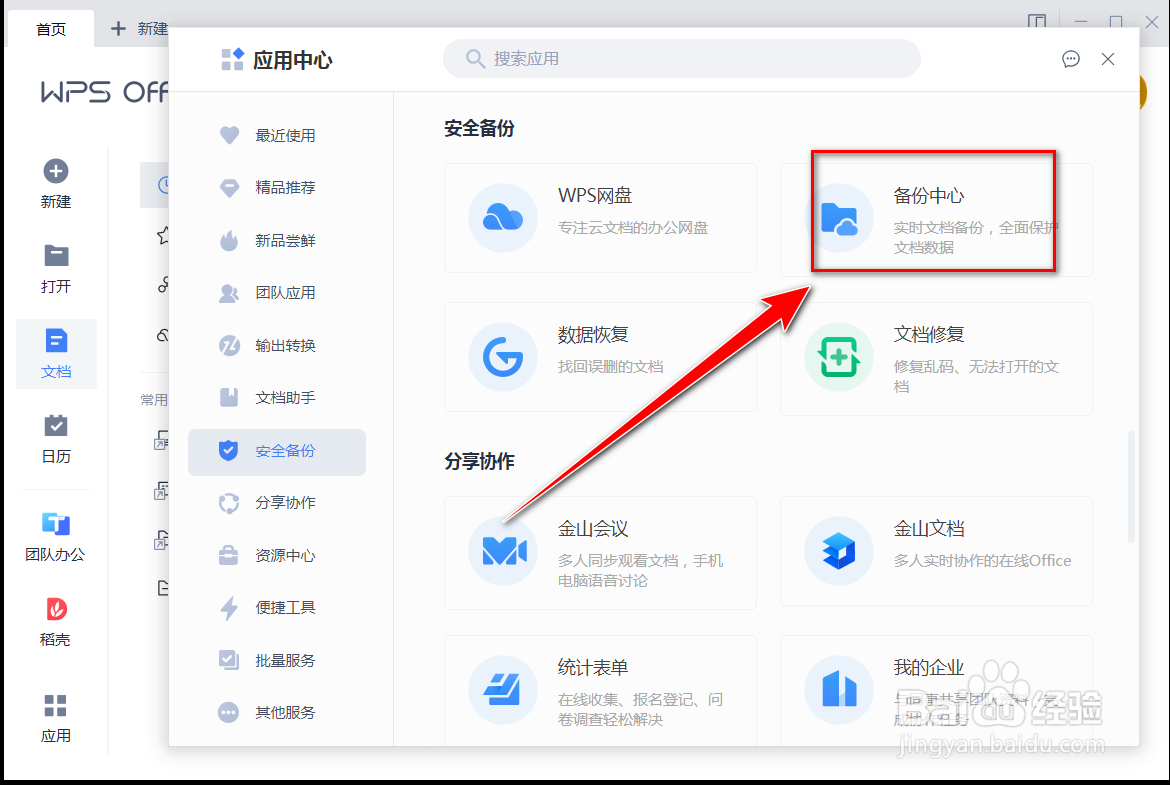Click the magnifier icon in search bar
This screenshot has height=785, width=1170.
click(x=475, y=58)
